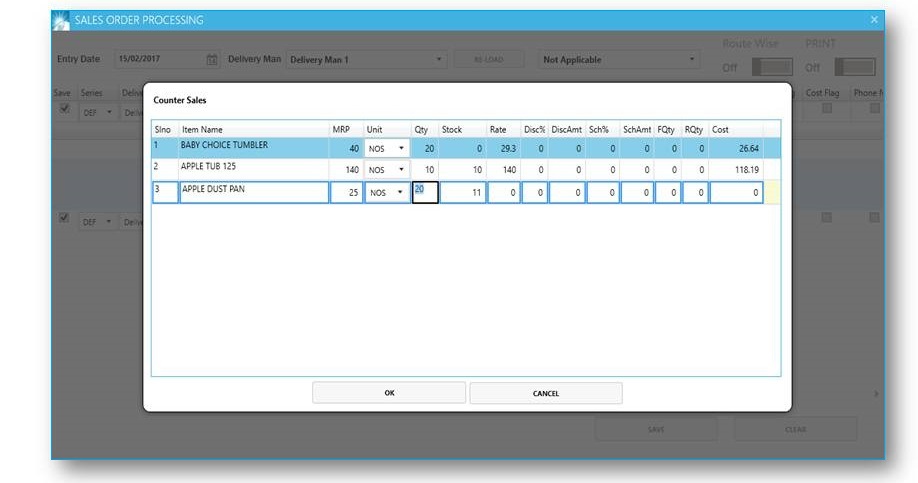Viewport: 918px width, 483px height.
Task: Click the Rate 140 cell of APPLE TUB 125
Action: (x=503, y=170)
